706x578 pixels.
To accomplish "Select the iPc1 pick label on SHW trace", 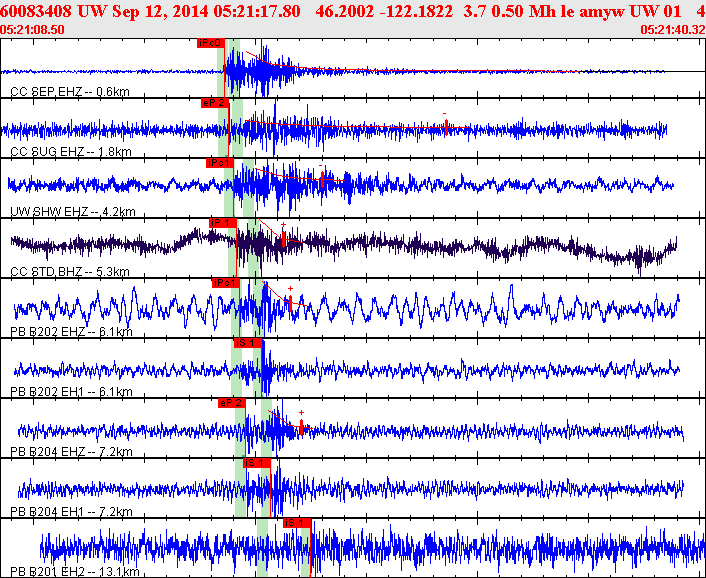I will (220, 163).
